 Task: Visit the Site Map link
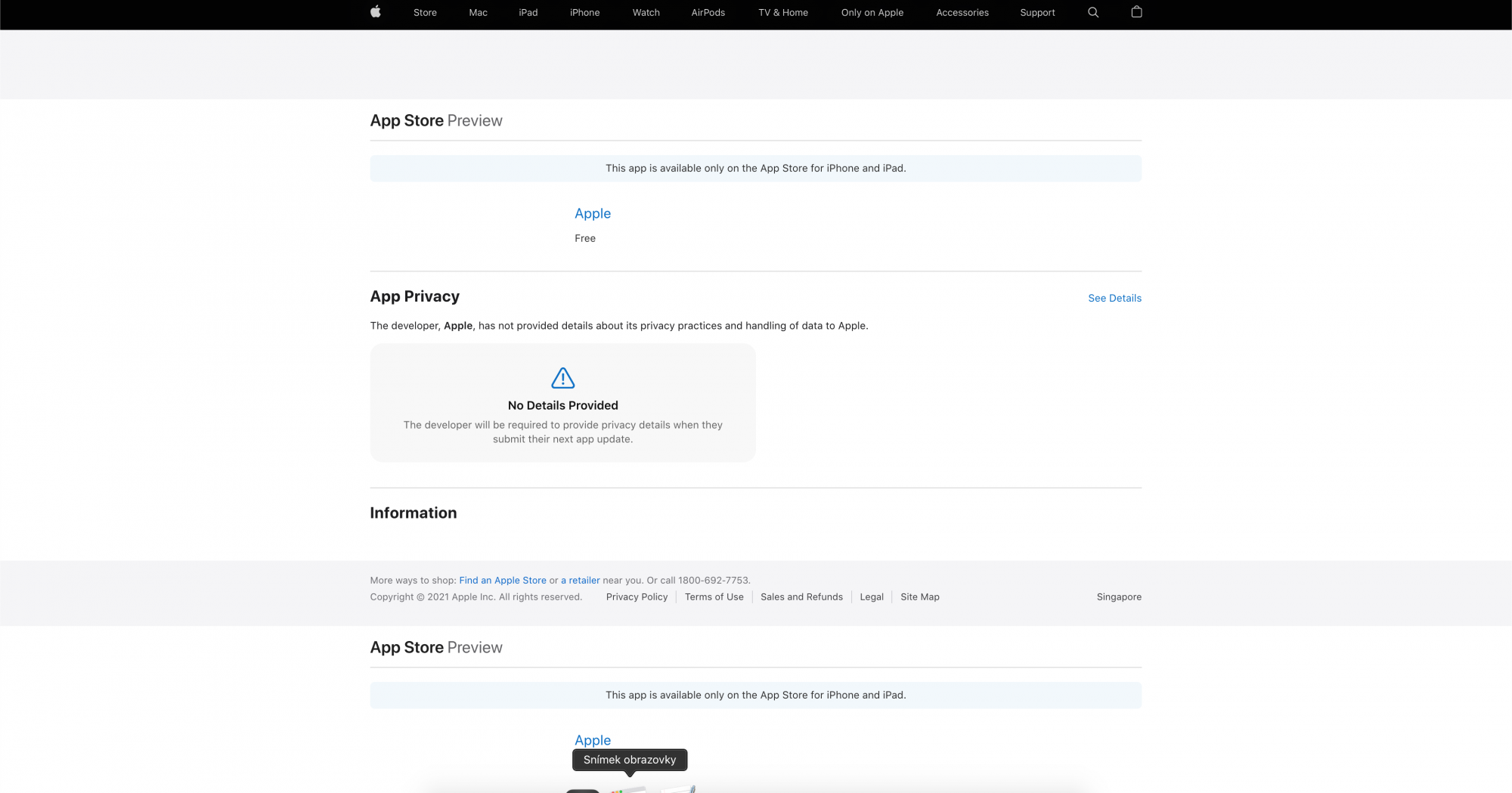pos(920,597)
